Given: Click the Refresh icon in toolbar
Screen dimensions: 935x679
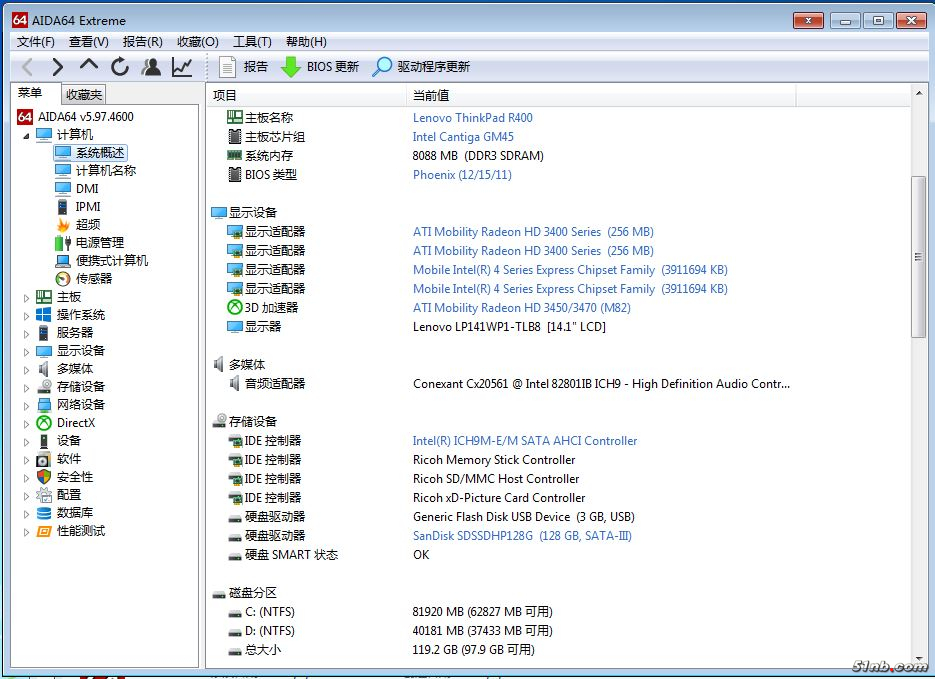Looking at the screenshot, I should 120,67.
